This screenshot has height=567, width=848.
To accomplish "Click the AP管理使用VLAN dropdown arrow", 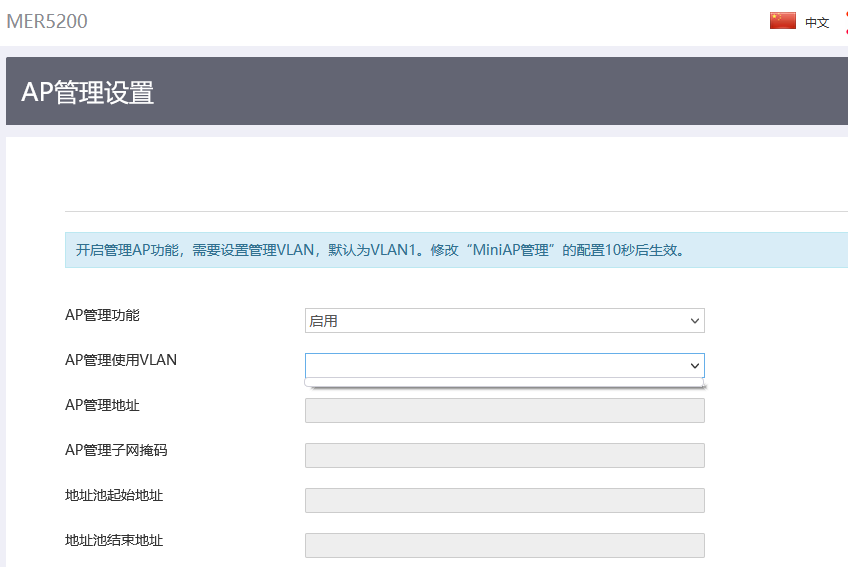I will click(x=695, y=366).
